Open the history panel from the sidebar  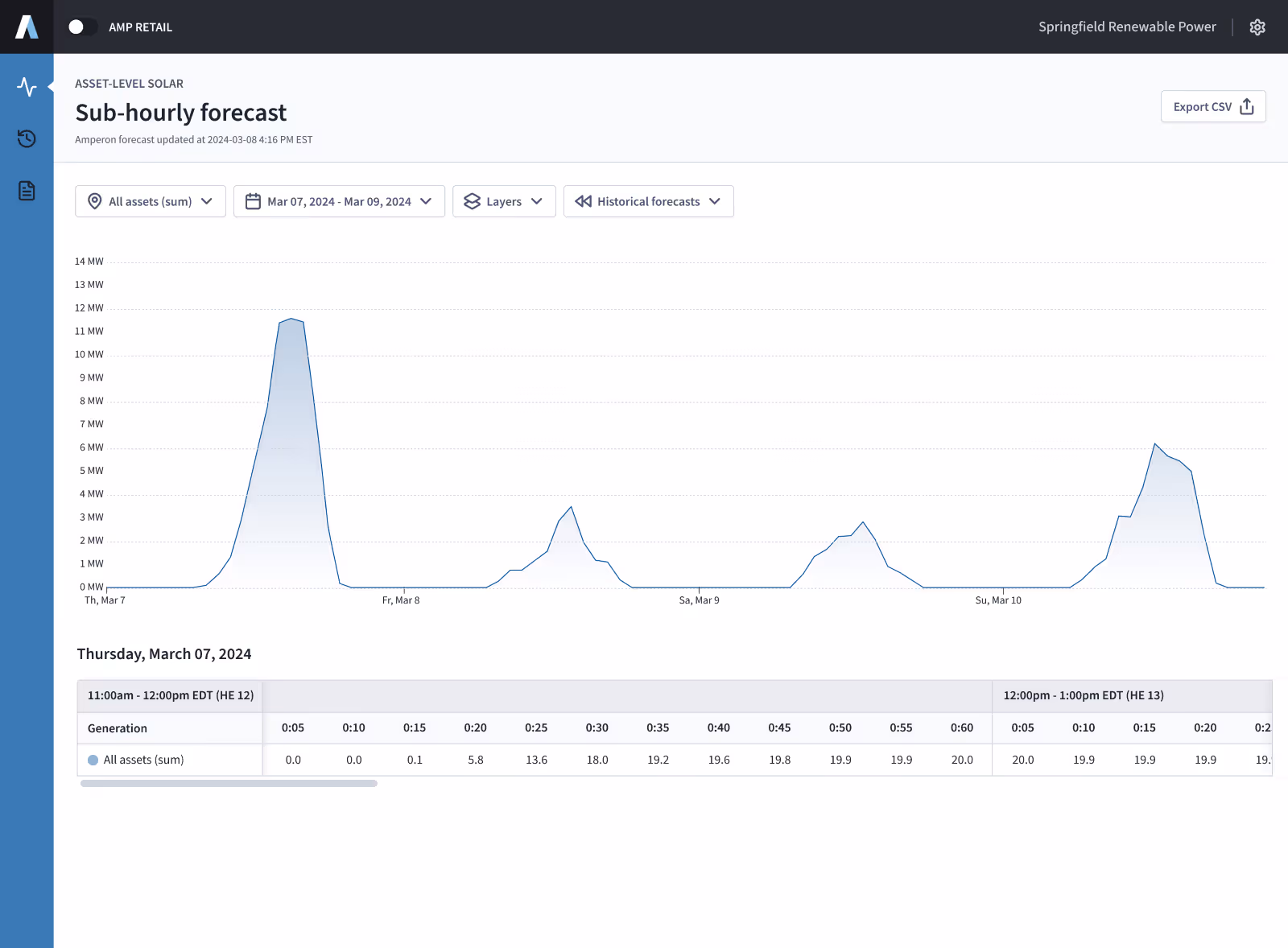pos(27,138)
